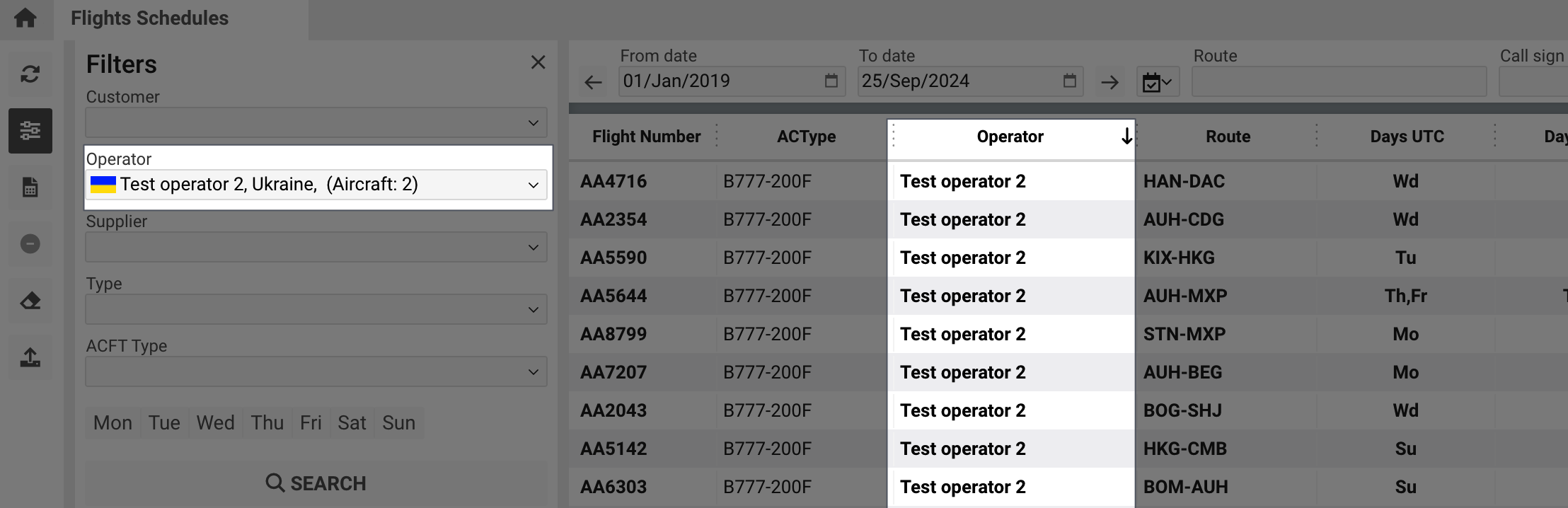This screenshot has width=1568, height=508.
Task: Open the Operator dropdown
Action: (x=316, y=185)
